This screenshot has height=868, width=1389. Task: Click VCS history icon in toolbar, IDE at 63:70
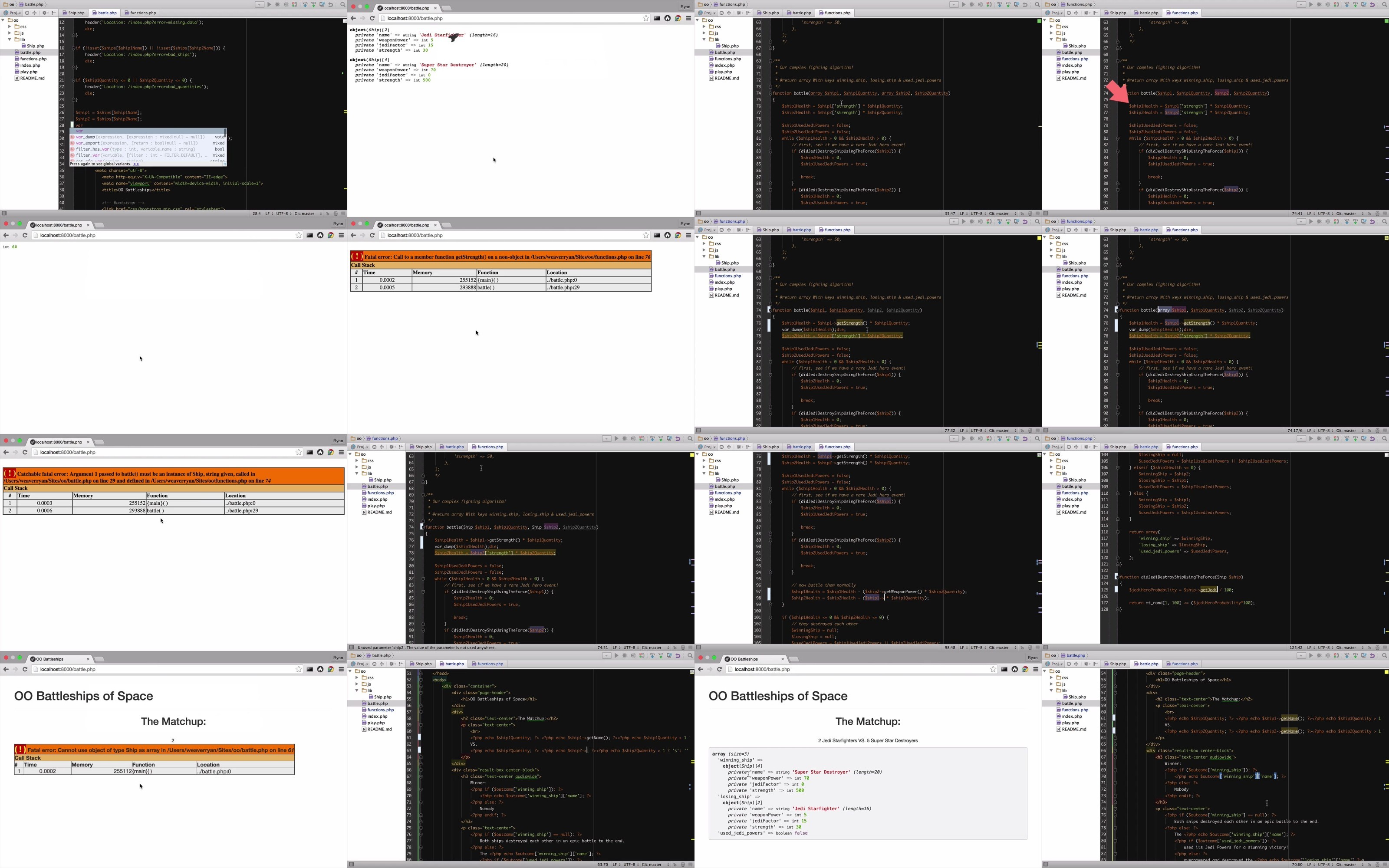click(669, 656)
